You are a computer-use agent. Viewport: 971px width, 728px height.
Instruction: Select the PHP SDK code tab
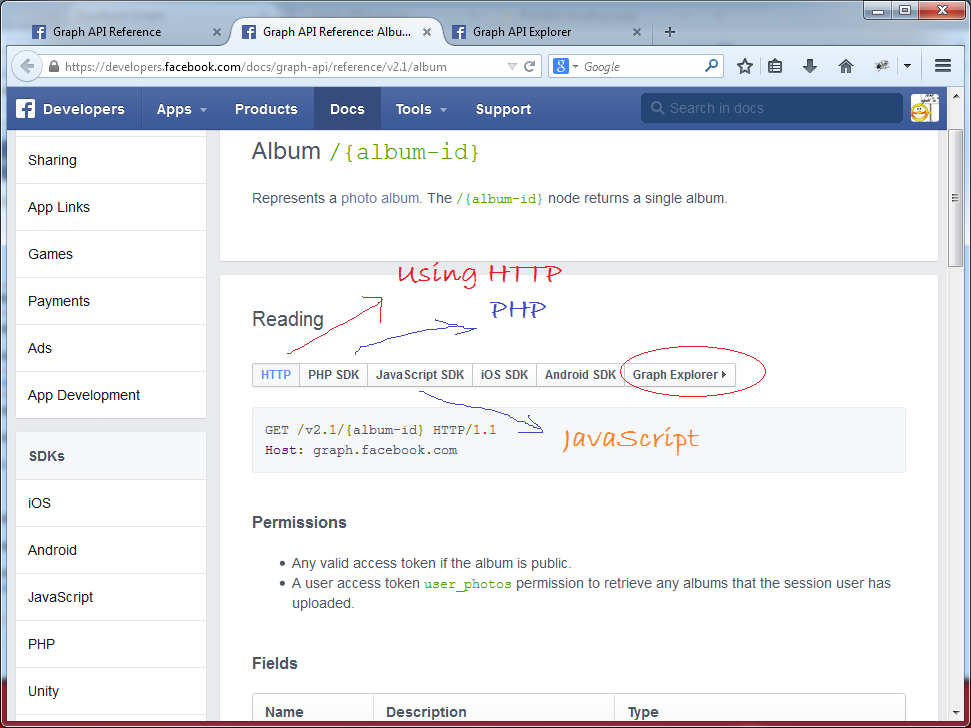333,375
